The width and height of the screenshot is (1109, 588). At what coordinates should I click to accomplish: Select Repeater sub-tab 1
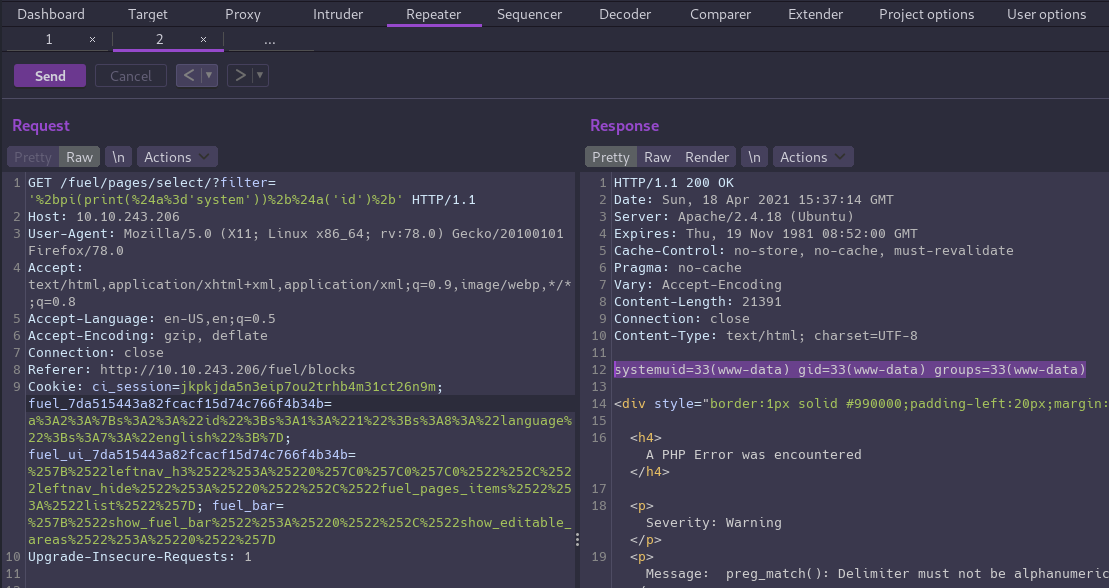pos(49,40)
